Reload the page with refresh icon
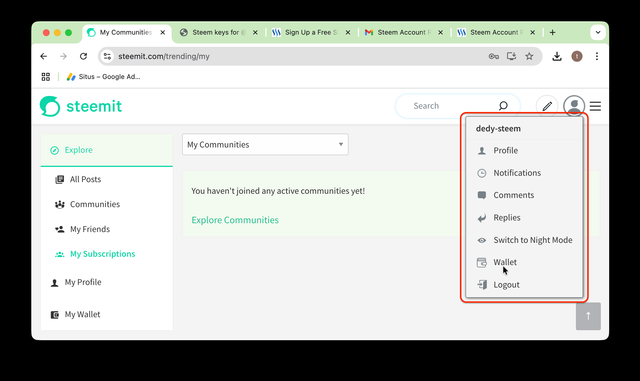Viewport: 640px width, 381px height. click(83, 56)
